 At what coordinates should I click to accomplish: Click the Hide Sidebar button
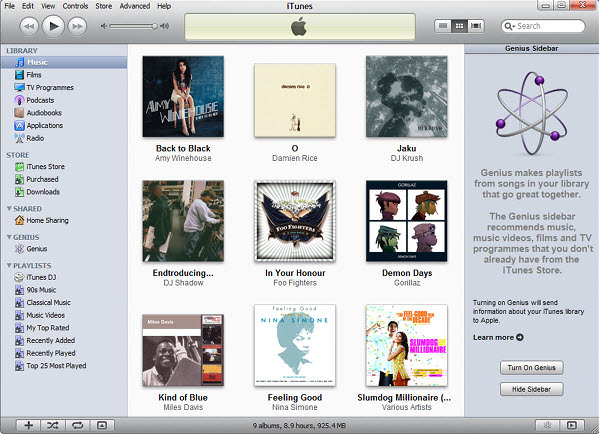coord(531,389)
